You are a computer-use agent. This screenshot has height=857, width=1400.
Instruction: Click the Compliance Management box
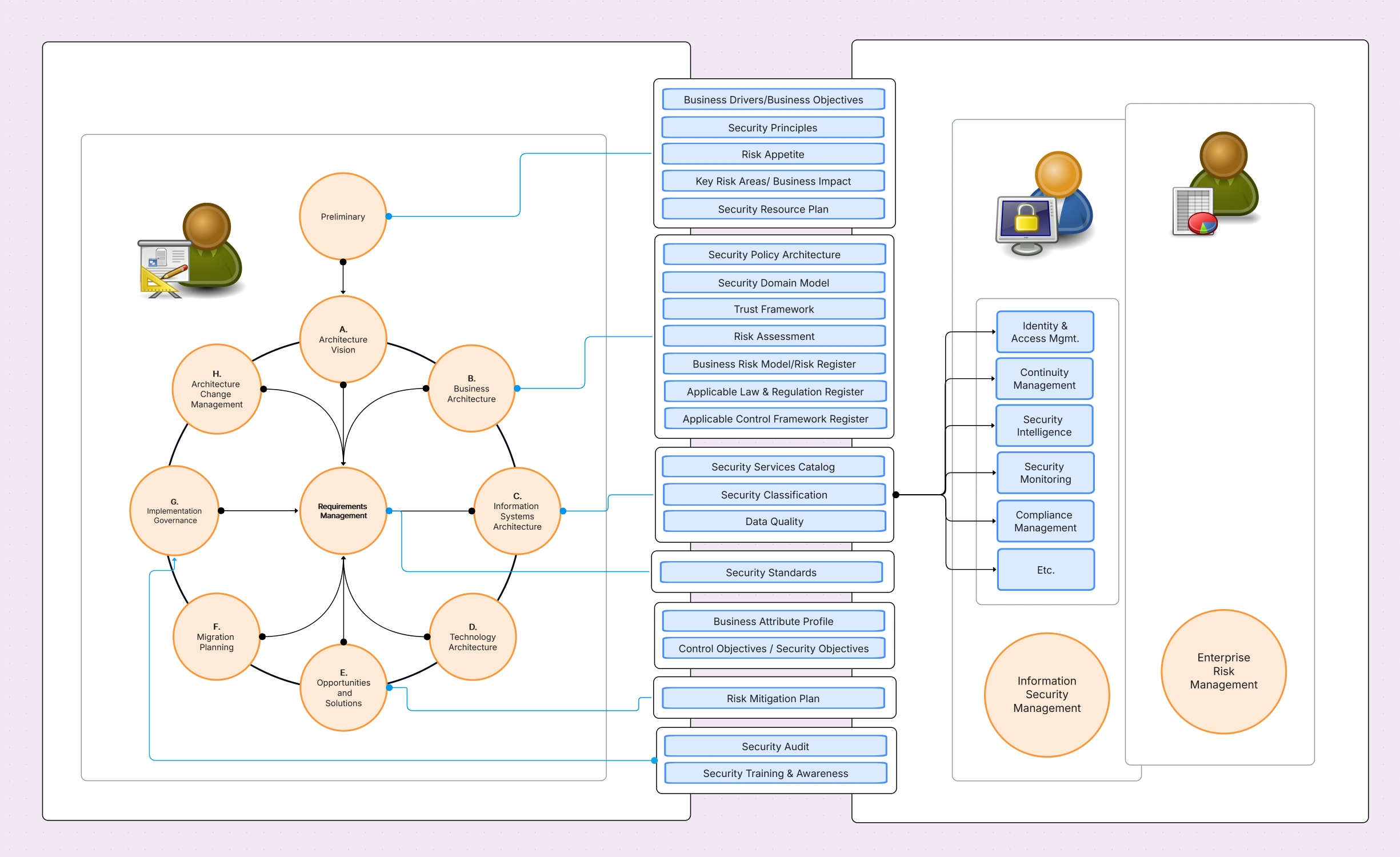pyautogui.click(x=1045, y=521)
